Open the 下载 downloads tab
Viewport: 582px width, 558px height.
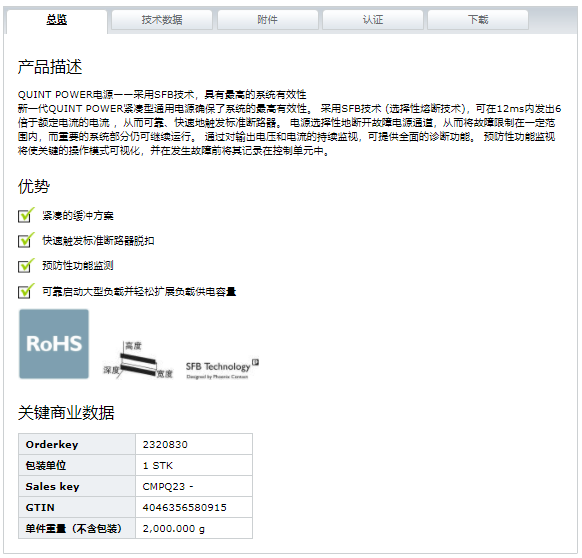[478, 20]
